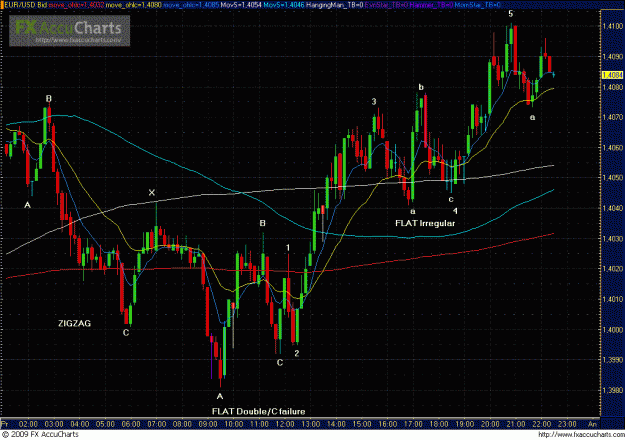
Task: Select the MovS=1.4046 indicator label
Action: 285,5
